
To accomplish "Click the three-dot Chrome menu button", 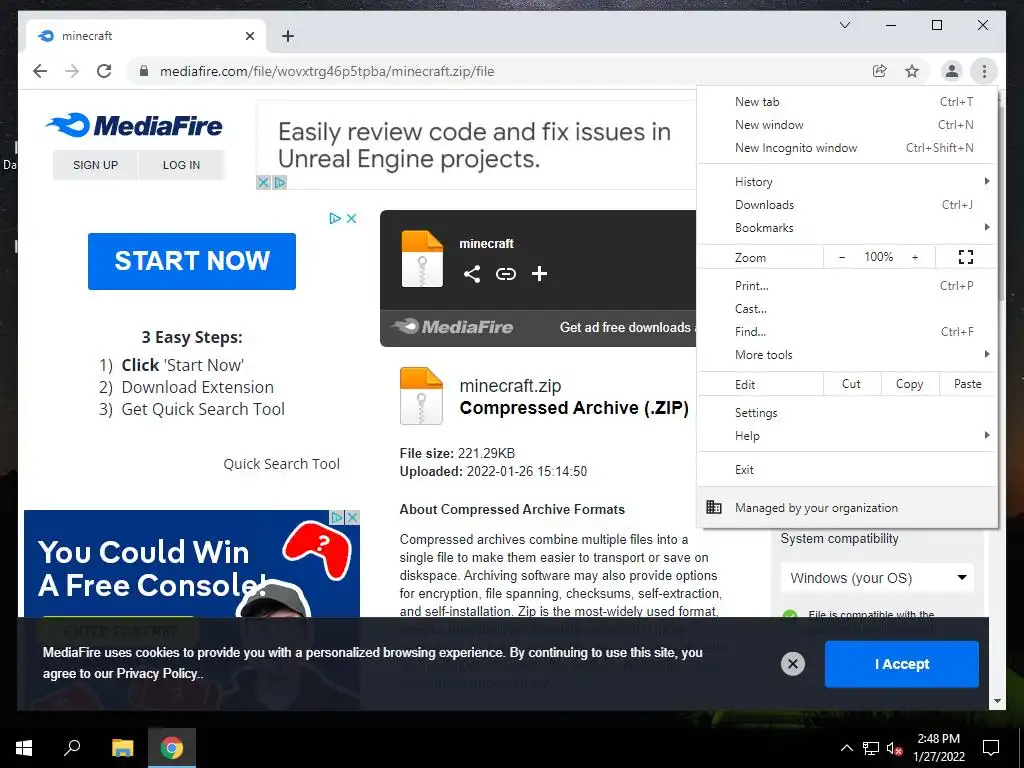I will tap(984, 71).
